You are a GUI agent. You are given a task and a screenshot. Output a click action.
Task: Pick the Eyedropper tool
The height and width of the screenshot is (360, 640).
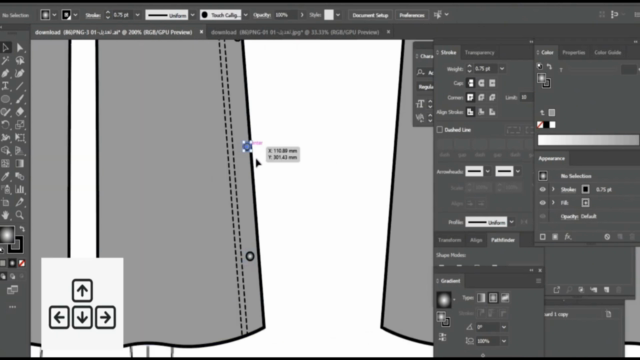tap(5, 176)
